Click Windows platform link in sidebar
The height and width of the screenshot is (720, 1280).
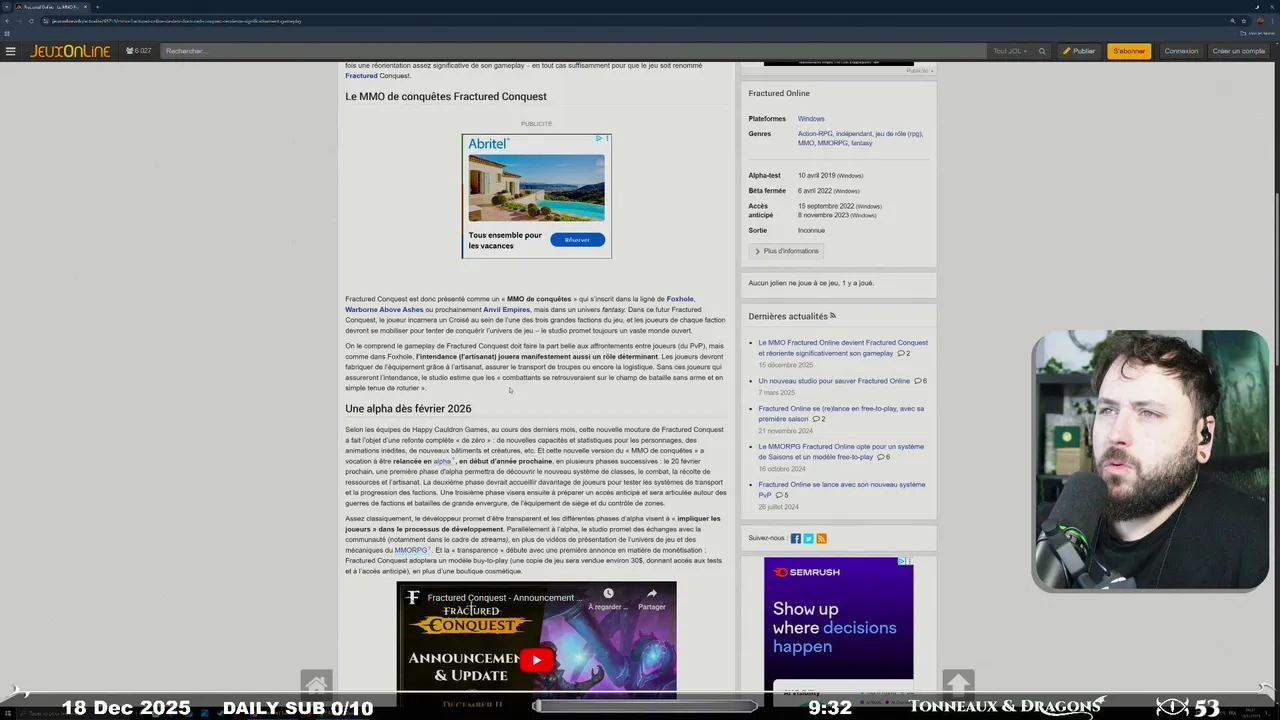(x=811, y=119)
